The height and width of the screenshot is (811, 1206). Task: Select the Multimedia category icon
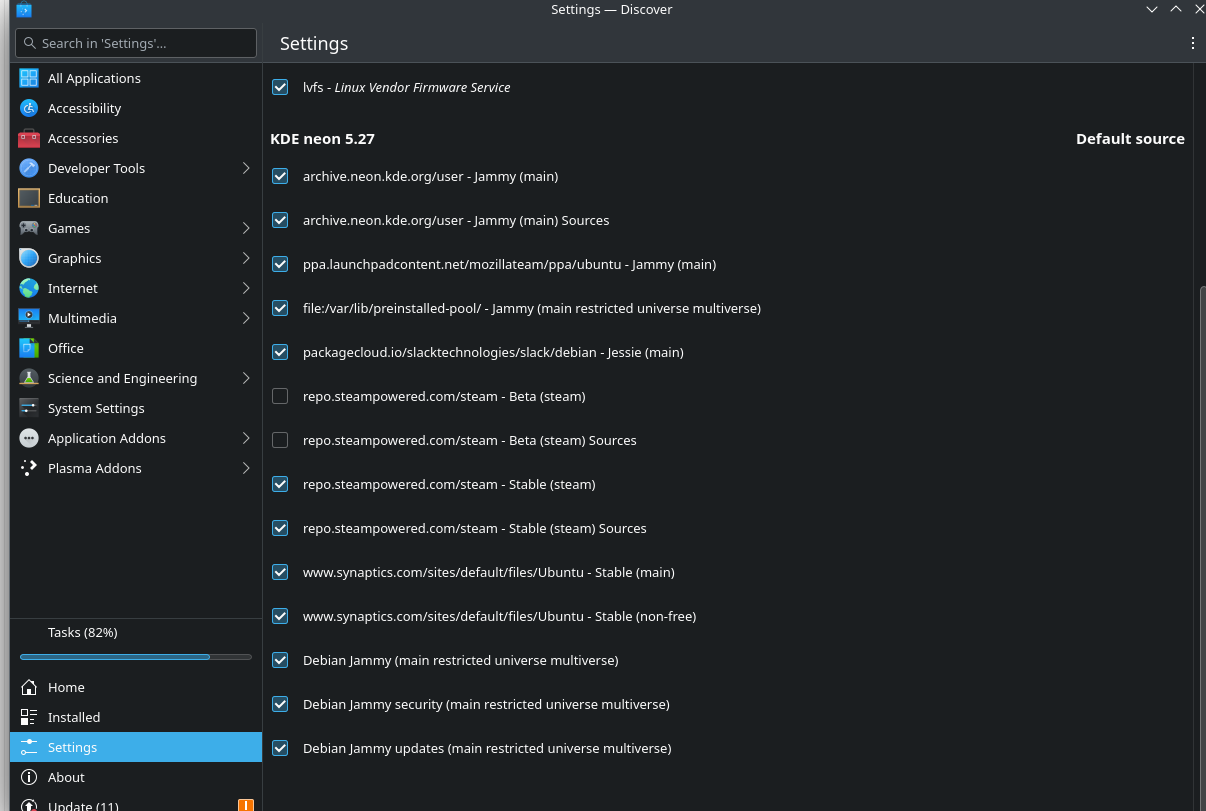[29, 318]
